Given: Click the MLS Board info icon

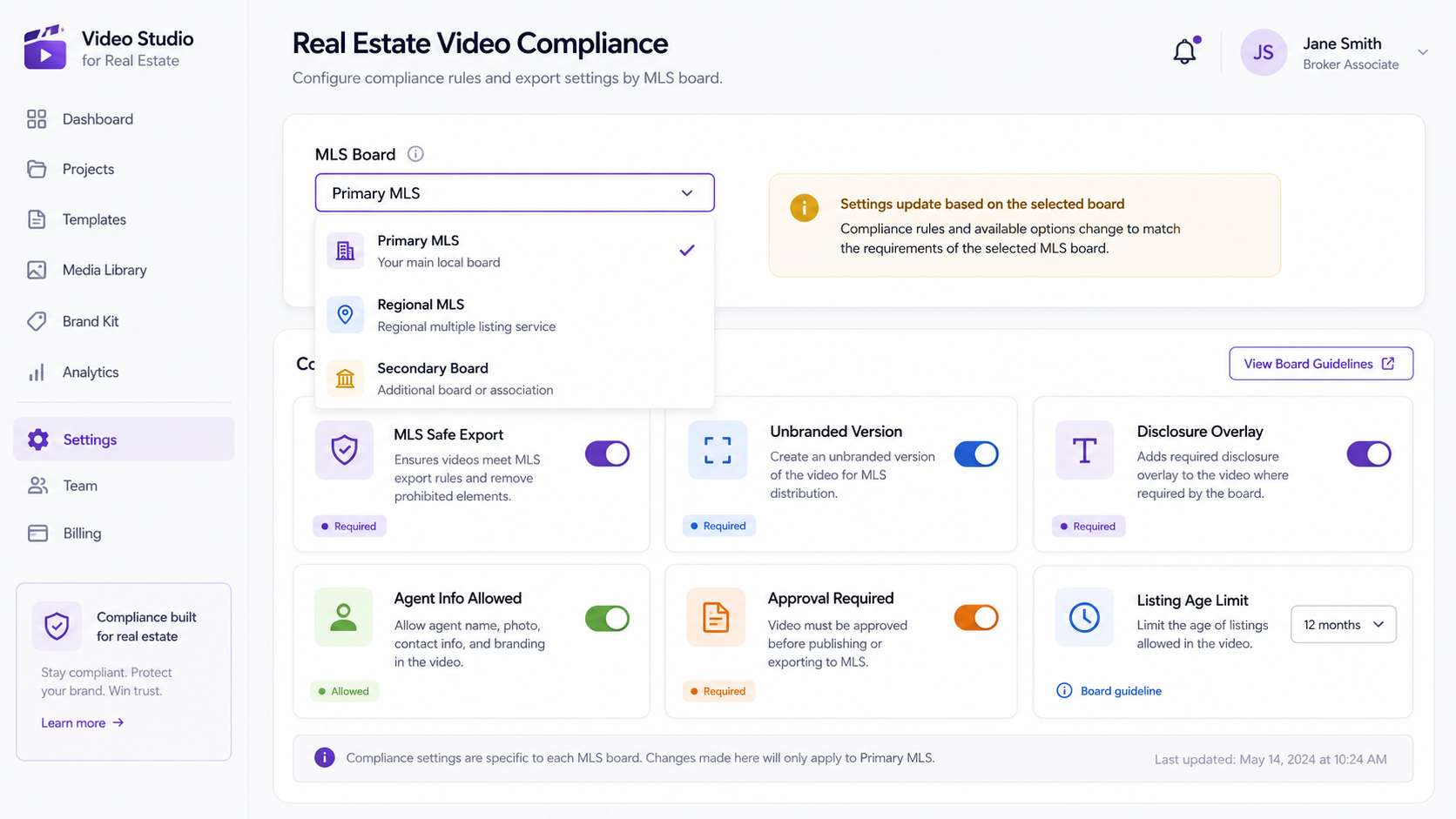Looking at the screenshot, I should coord(415,154).
